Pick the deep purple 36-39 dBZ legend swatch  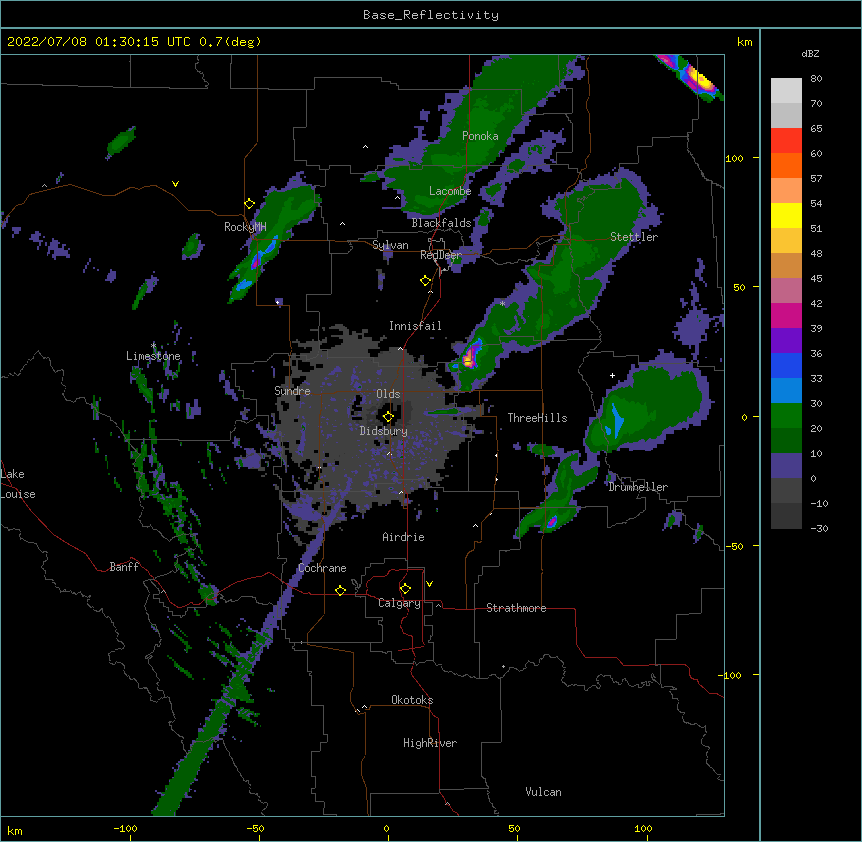(x=786, y=341)
